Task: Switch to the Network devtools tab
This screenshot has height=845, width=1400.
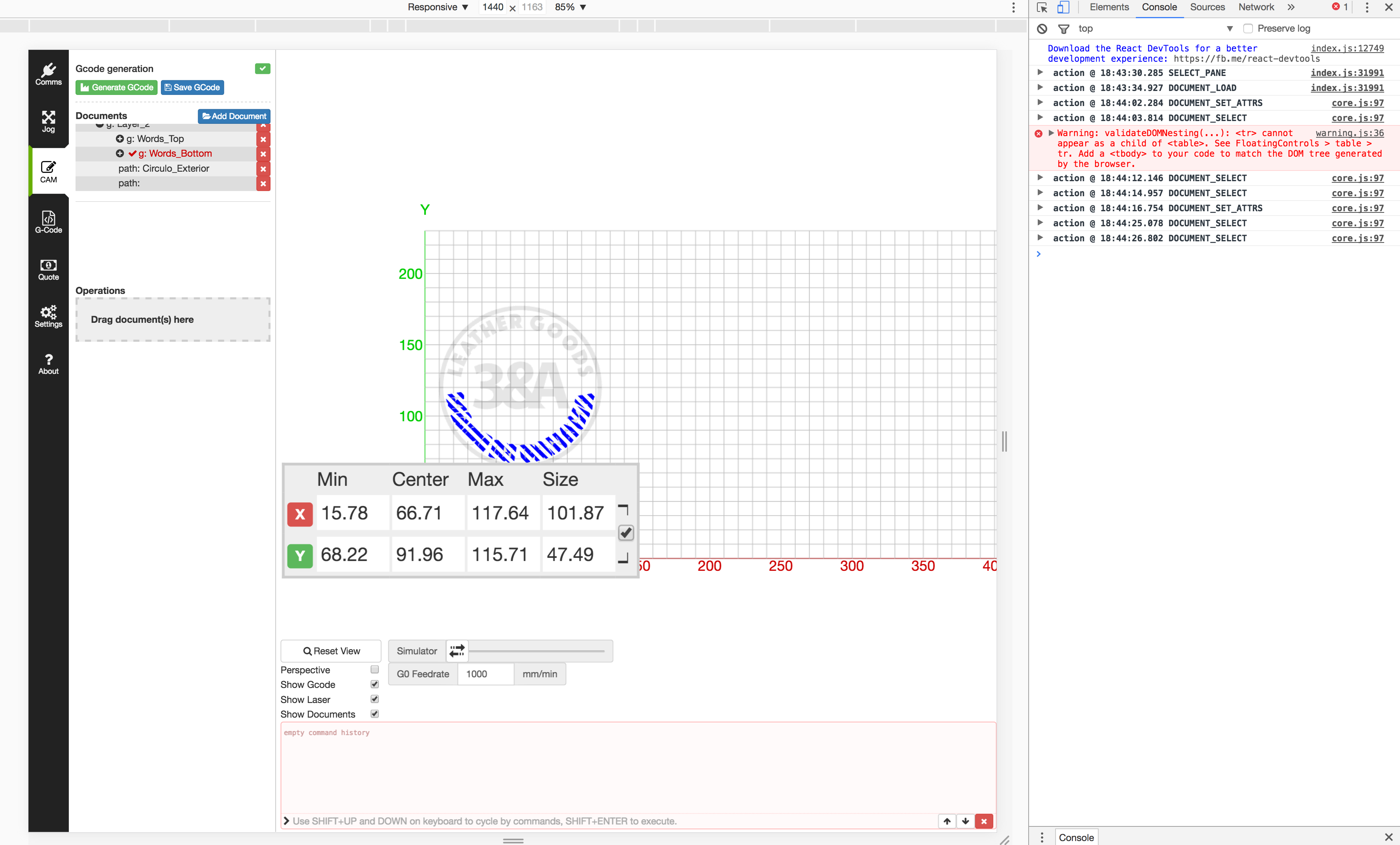Action: pyautogui.click(x=1256, y=8)
